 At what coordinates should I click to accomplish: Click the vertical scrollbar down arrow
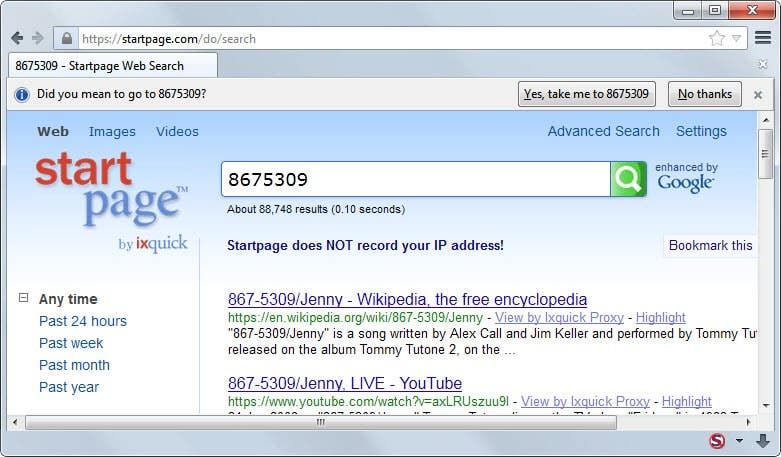766,406
